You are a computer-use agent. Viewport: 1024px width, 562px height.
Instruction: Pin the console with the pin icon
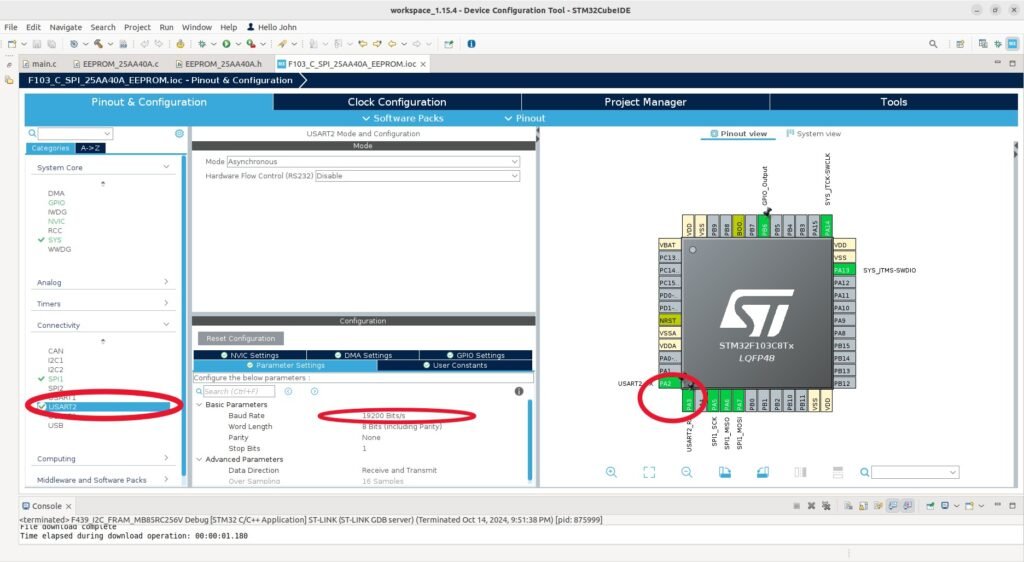click(x=930, y=505)
